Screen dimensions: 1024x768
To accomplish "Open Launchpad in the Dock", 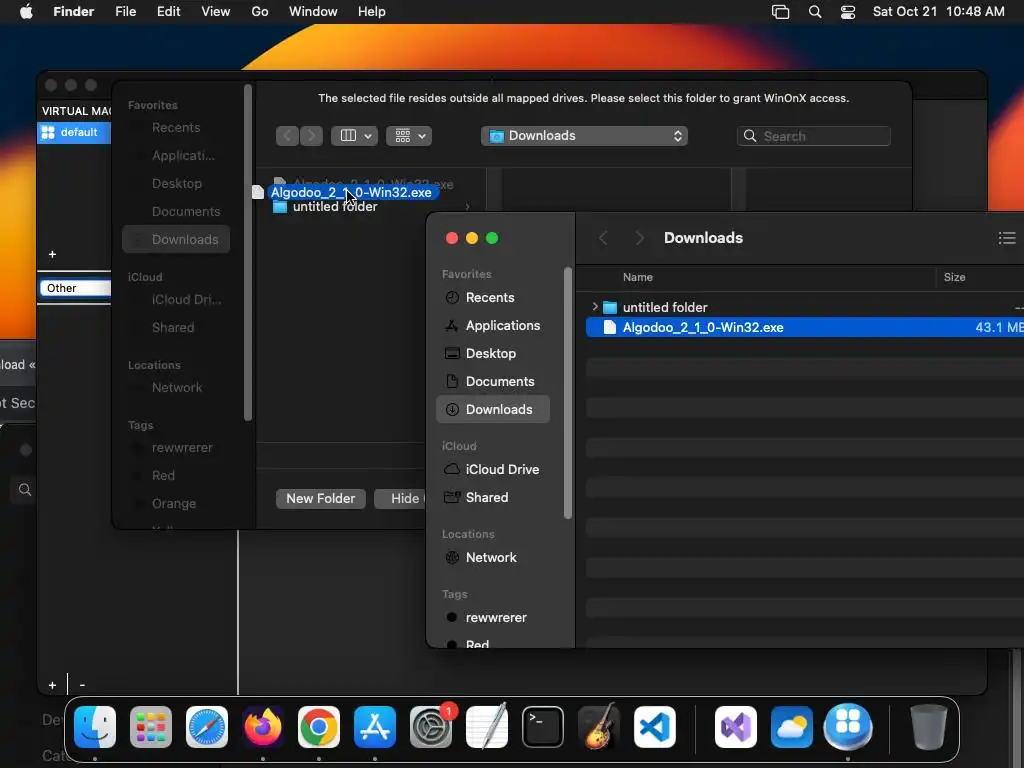I will pos(151,727).
